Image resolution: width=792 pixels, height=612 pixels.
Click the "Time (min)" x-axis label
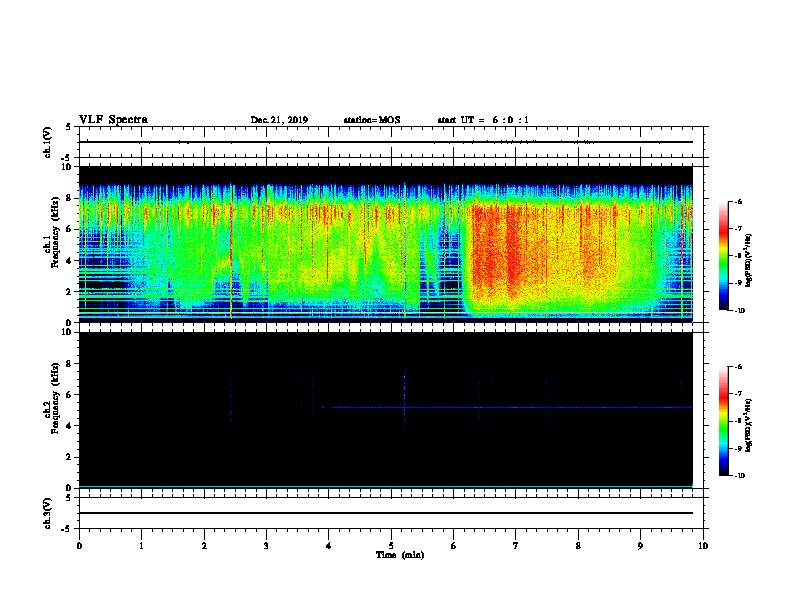pyautogui.click(x=400, y=555)
